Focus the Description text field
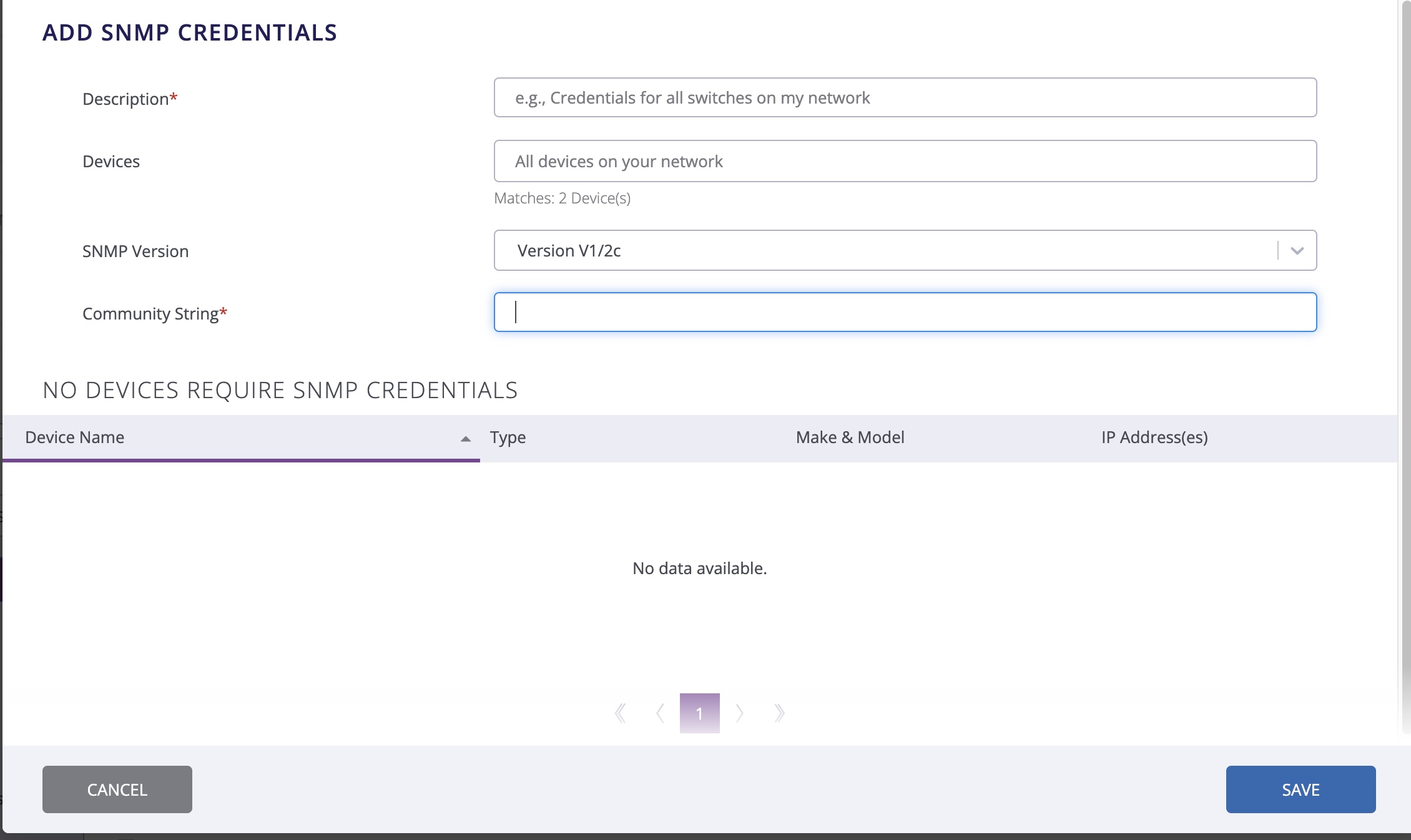 [905, 98]
